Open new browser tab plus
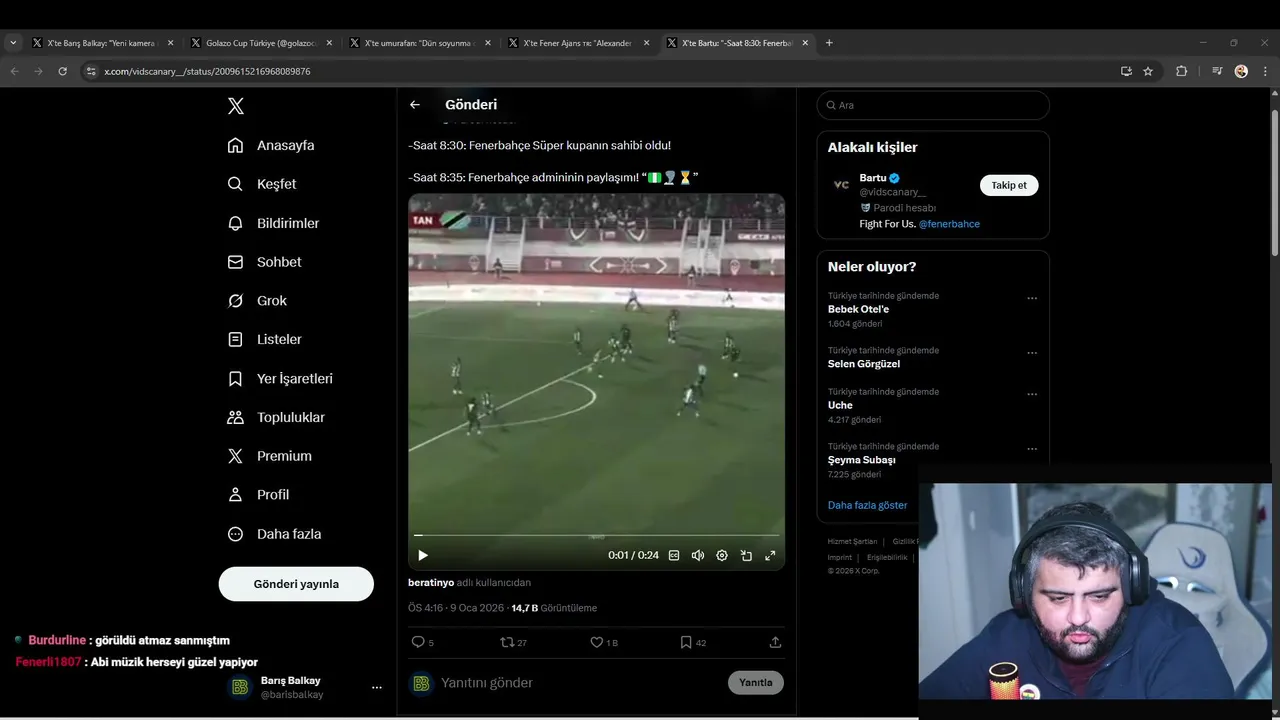Screen dimensions: 1280x720 pyautogui.click(x=829, y=43)
